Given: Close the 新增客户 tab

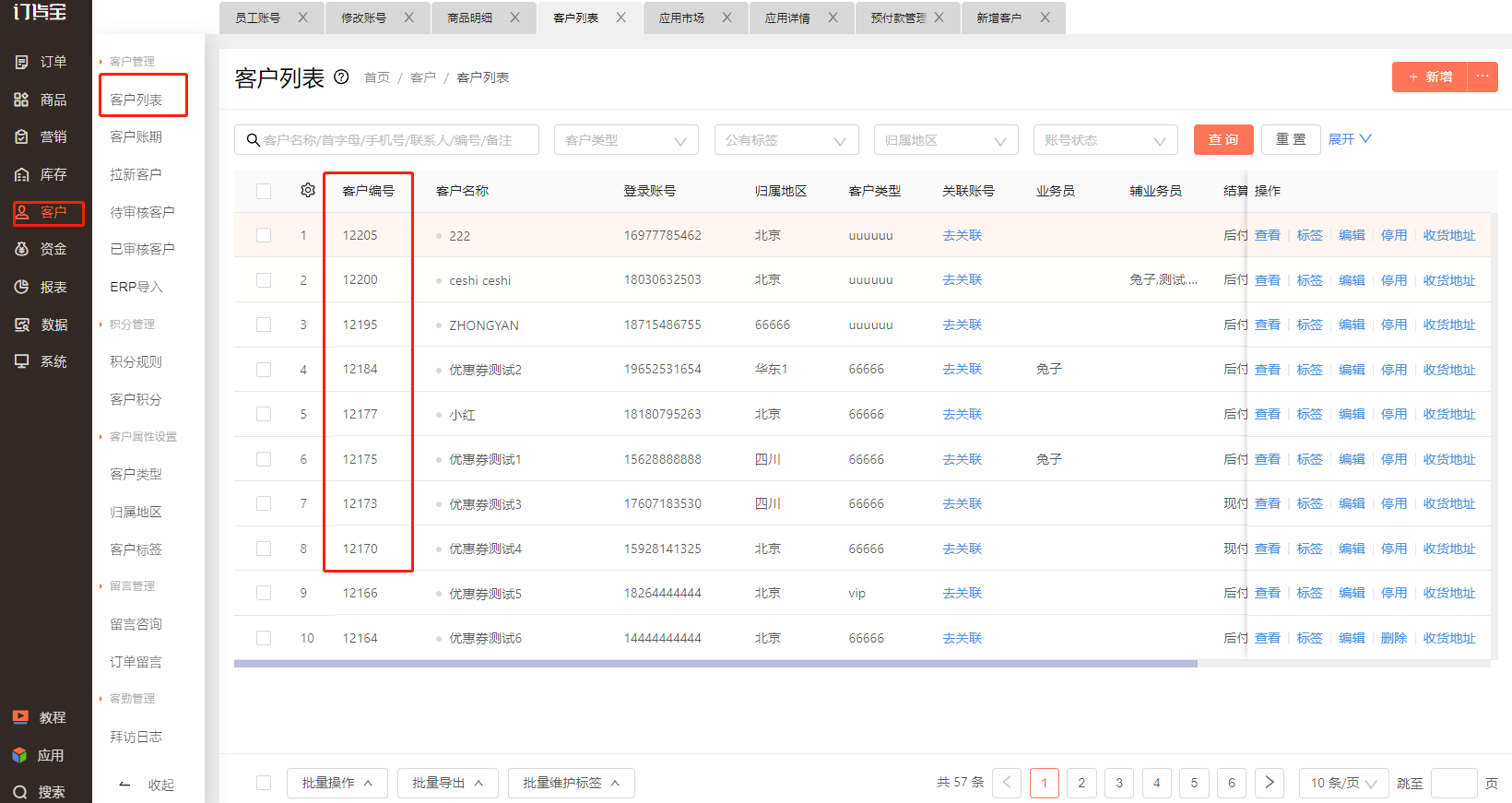Looking at the screenshot, I should click(x=1045, y=18).
